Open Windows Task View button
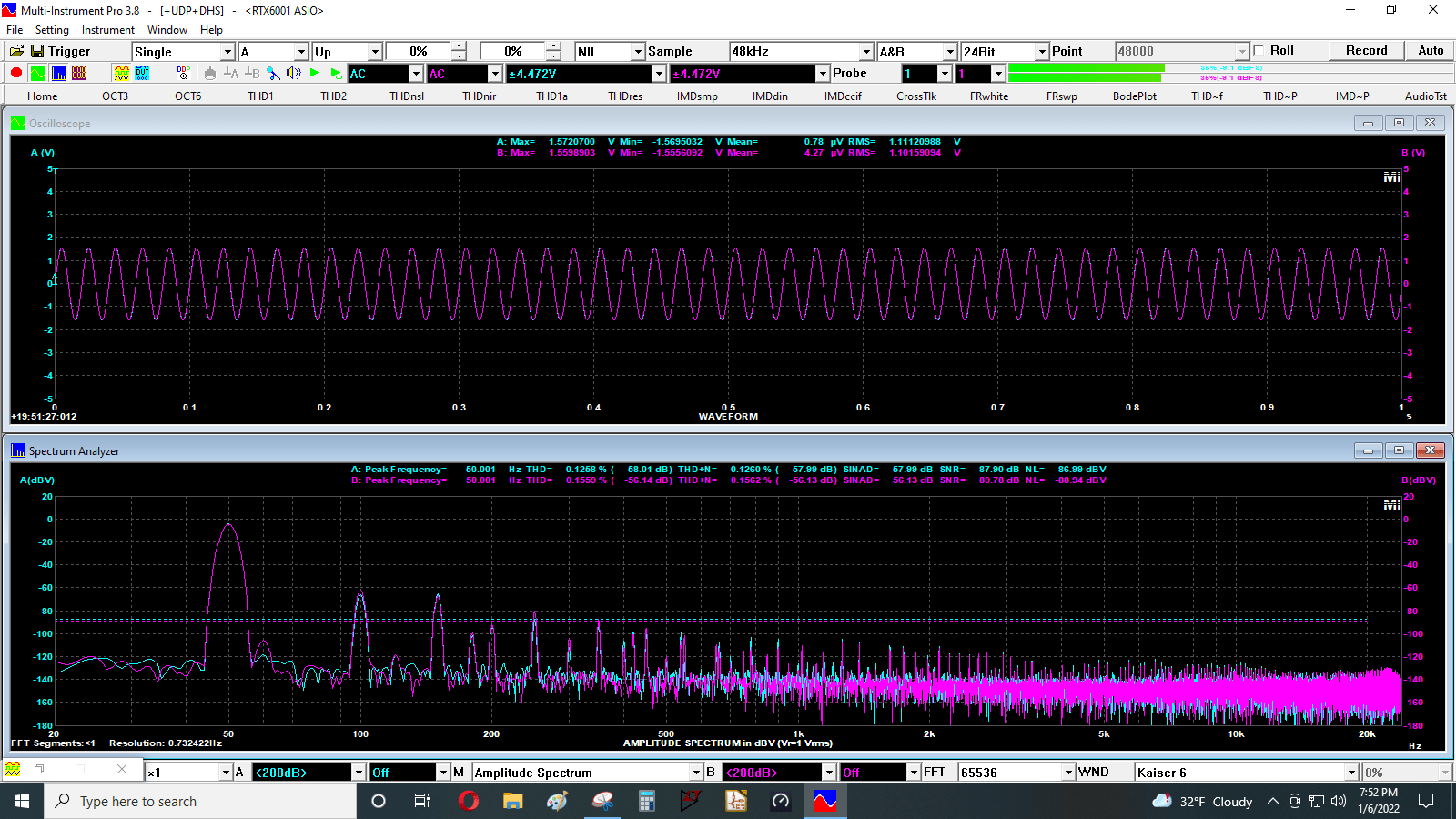Image resolution: width=1456 pixels, height=819 pixels. tap(422, 801)
